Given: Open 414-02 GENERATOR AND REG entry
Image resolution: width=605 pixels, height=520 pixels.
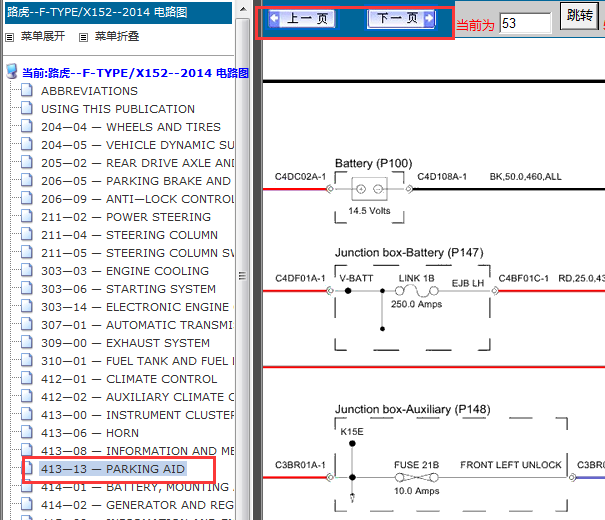Looking at the screenshot, I should point(137,505).
